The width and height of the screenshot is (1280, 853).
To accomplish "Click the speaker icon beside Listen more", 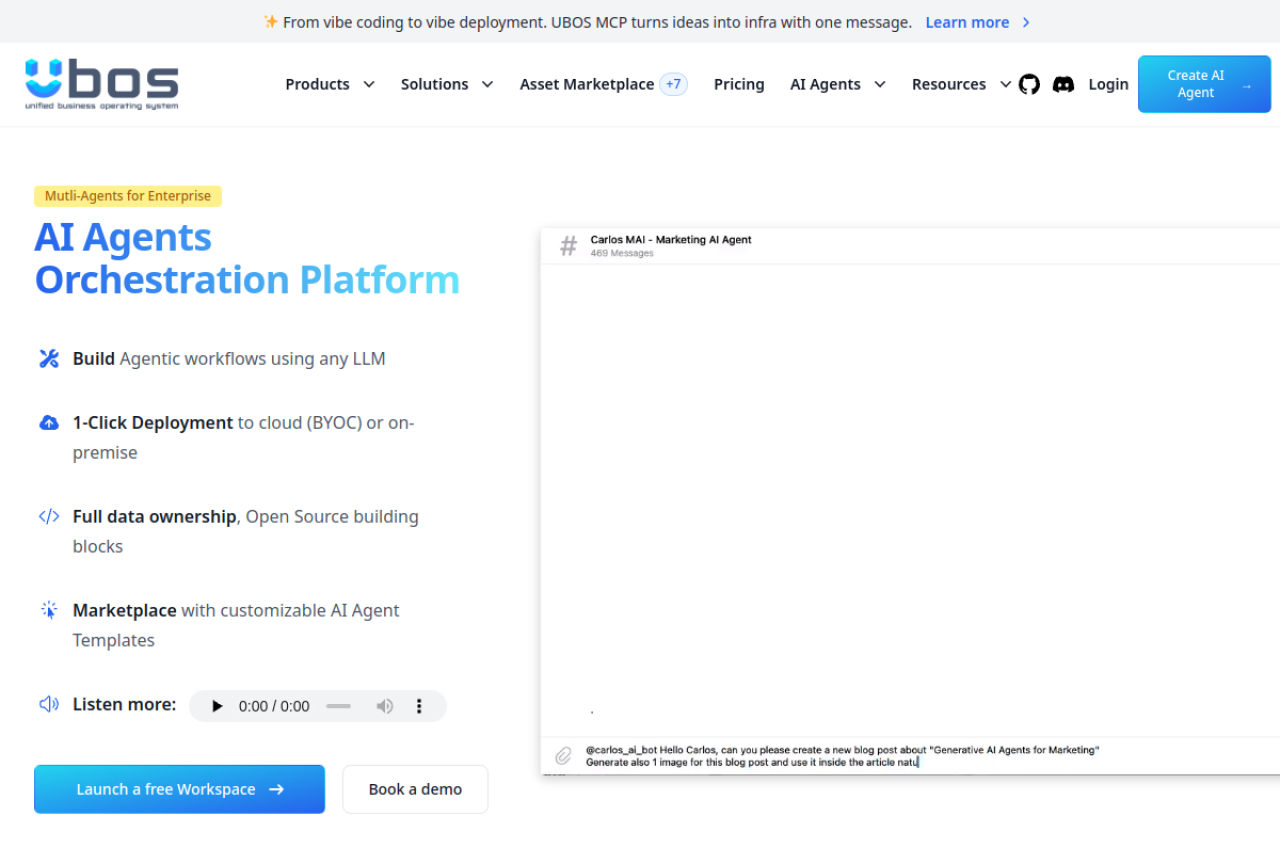I will [49, 704].
